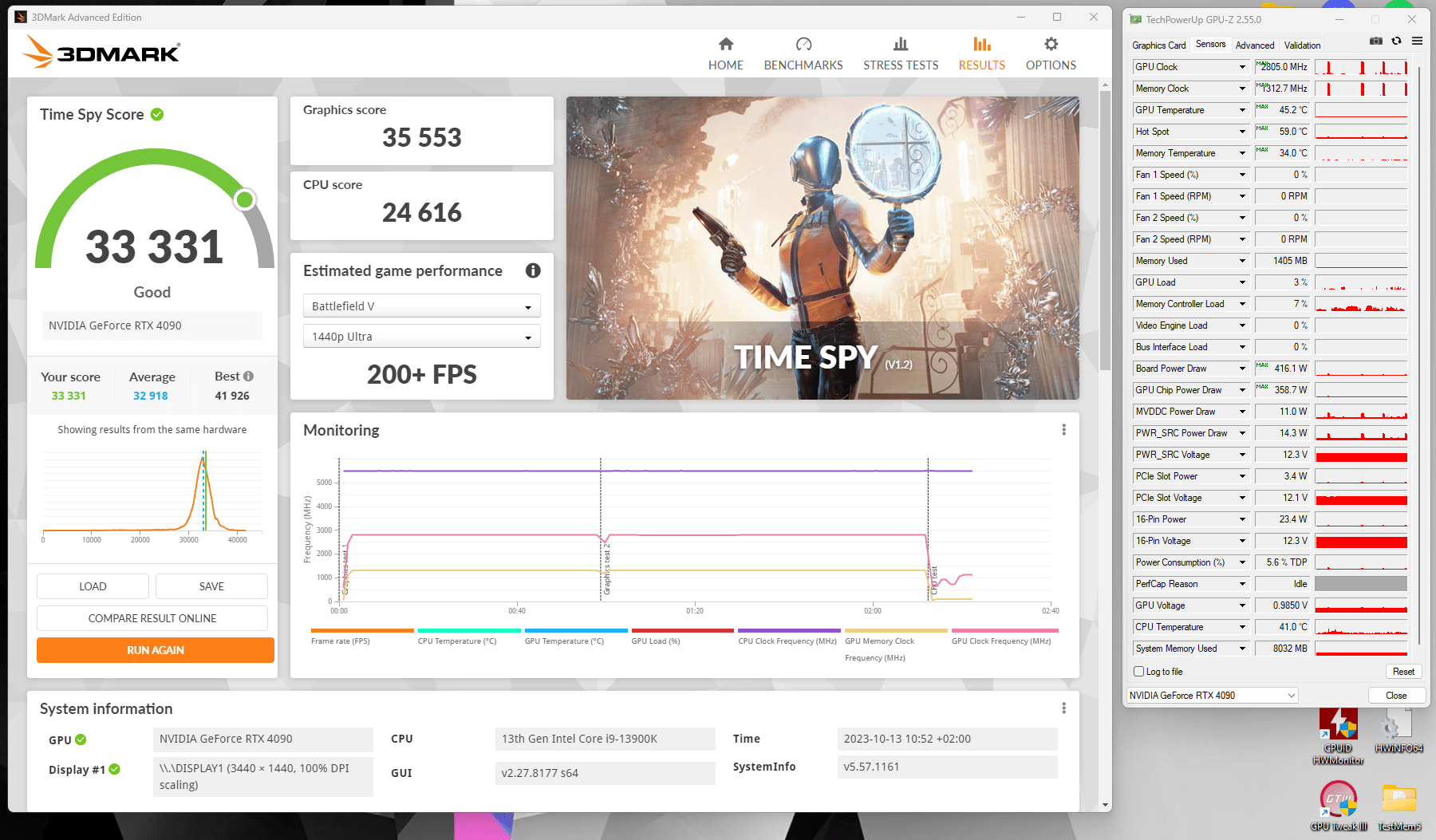Open the 3DMark Home page icon
Screen dimensions: 1436x840
pos(725,44)
